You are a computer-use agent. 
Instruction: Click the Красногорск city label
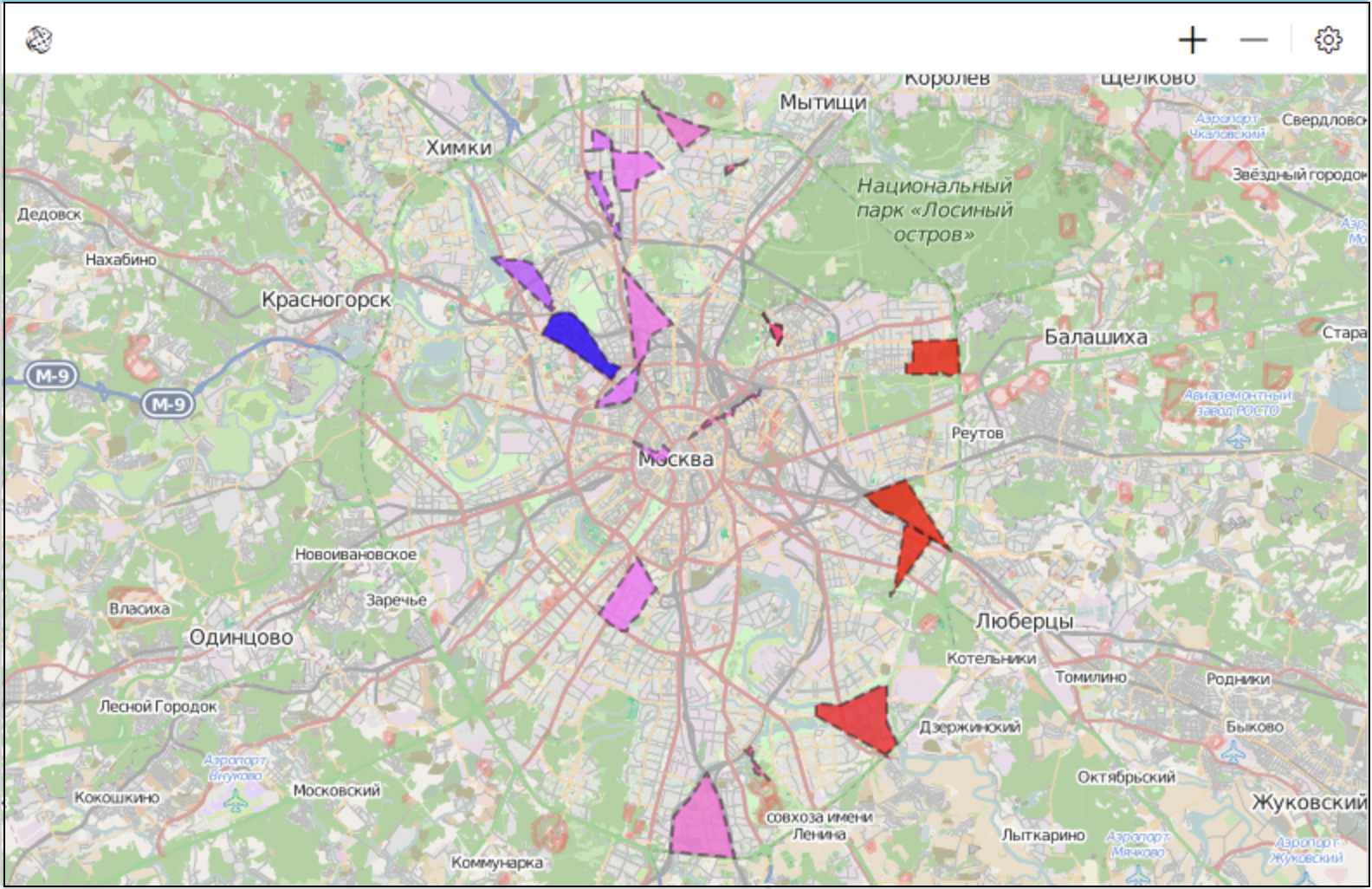[327, 300]
